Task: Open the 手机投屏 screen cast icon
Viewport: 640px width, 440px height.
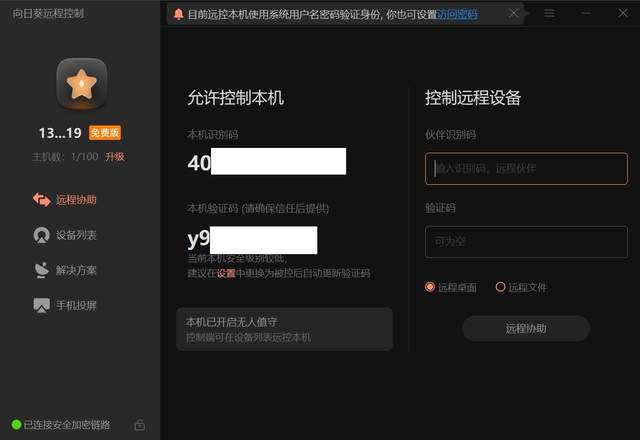Action: click(42, 305)
